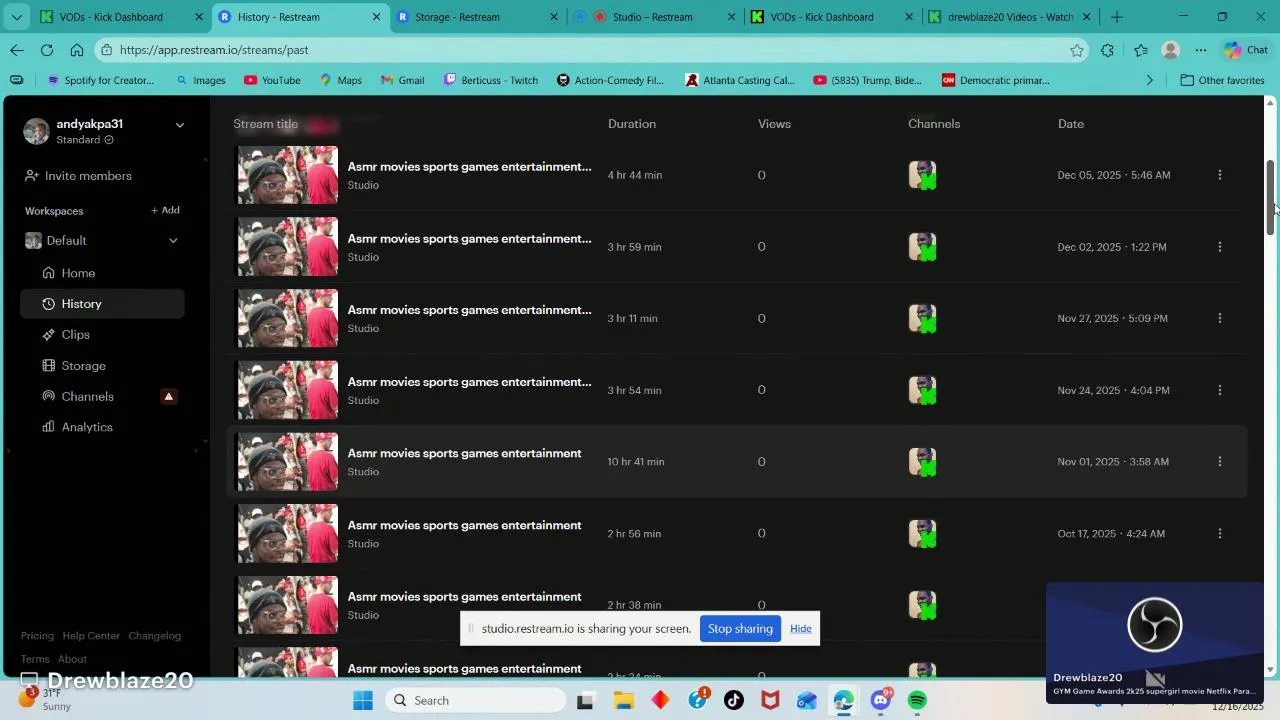The width and height of the screenshot is (1280, 720).
Task: Open options for Oct 17, 2025 stream
Action: coord(1219,534)
